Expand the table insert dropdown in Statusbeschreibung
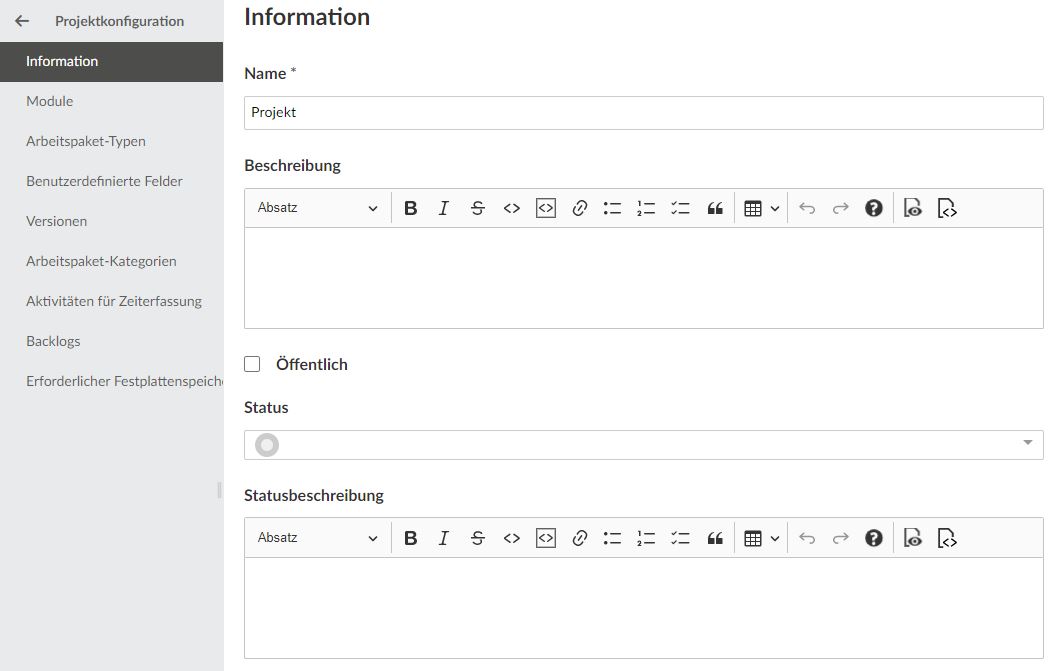 click(761, 538)
